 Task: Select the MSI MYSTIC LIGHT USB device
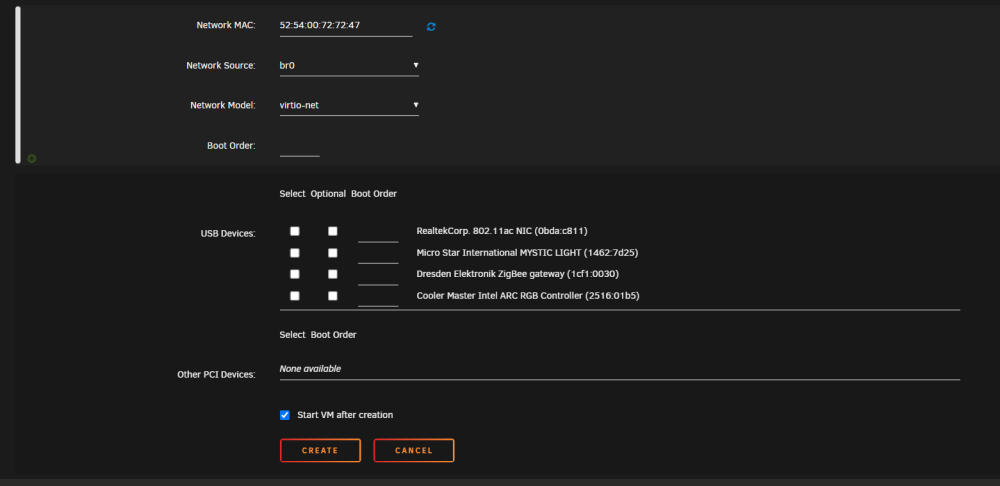click(295, 253)
